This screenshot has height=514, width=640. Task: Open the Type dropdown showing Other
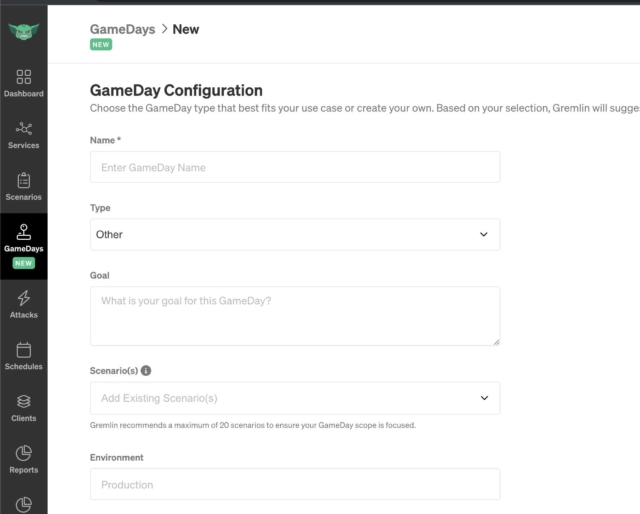(295, 234)
